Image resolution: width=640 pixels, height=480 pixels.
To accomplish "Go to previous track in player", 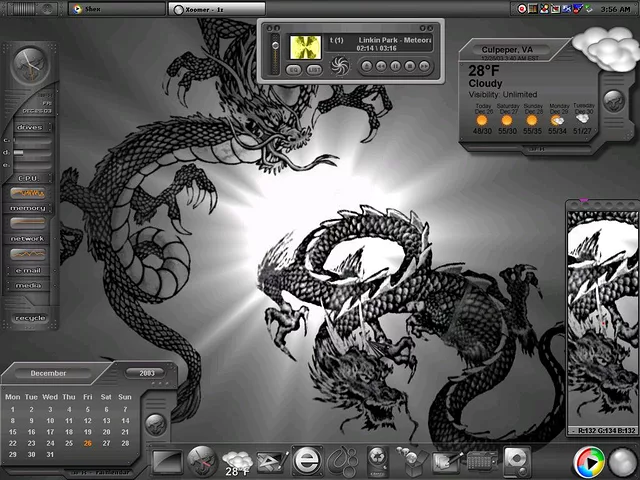I will (x=381, y=66).
